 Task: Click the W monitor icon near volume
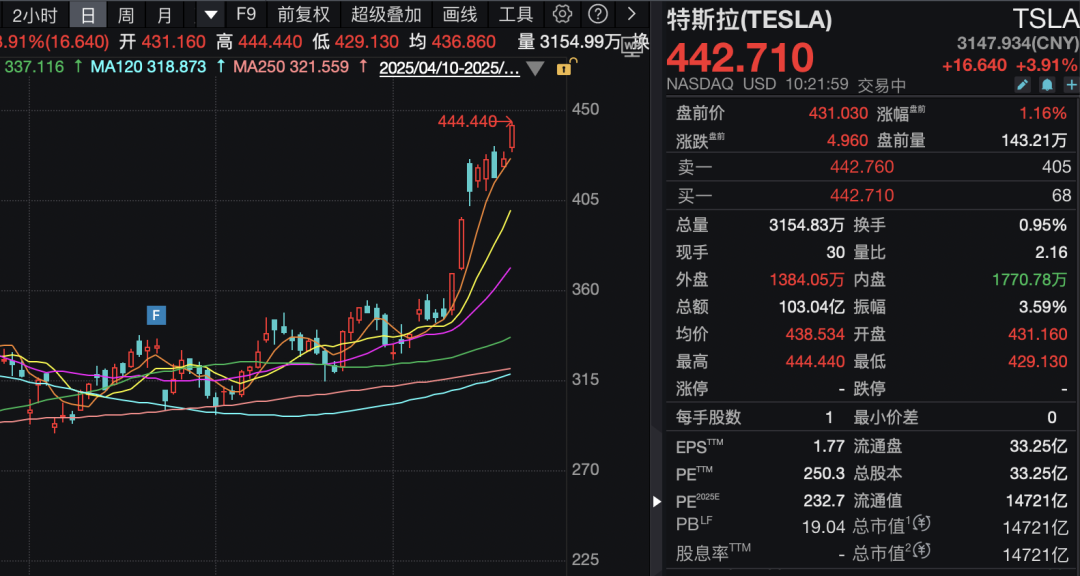(632, 46)
